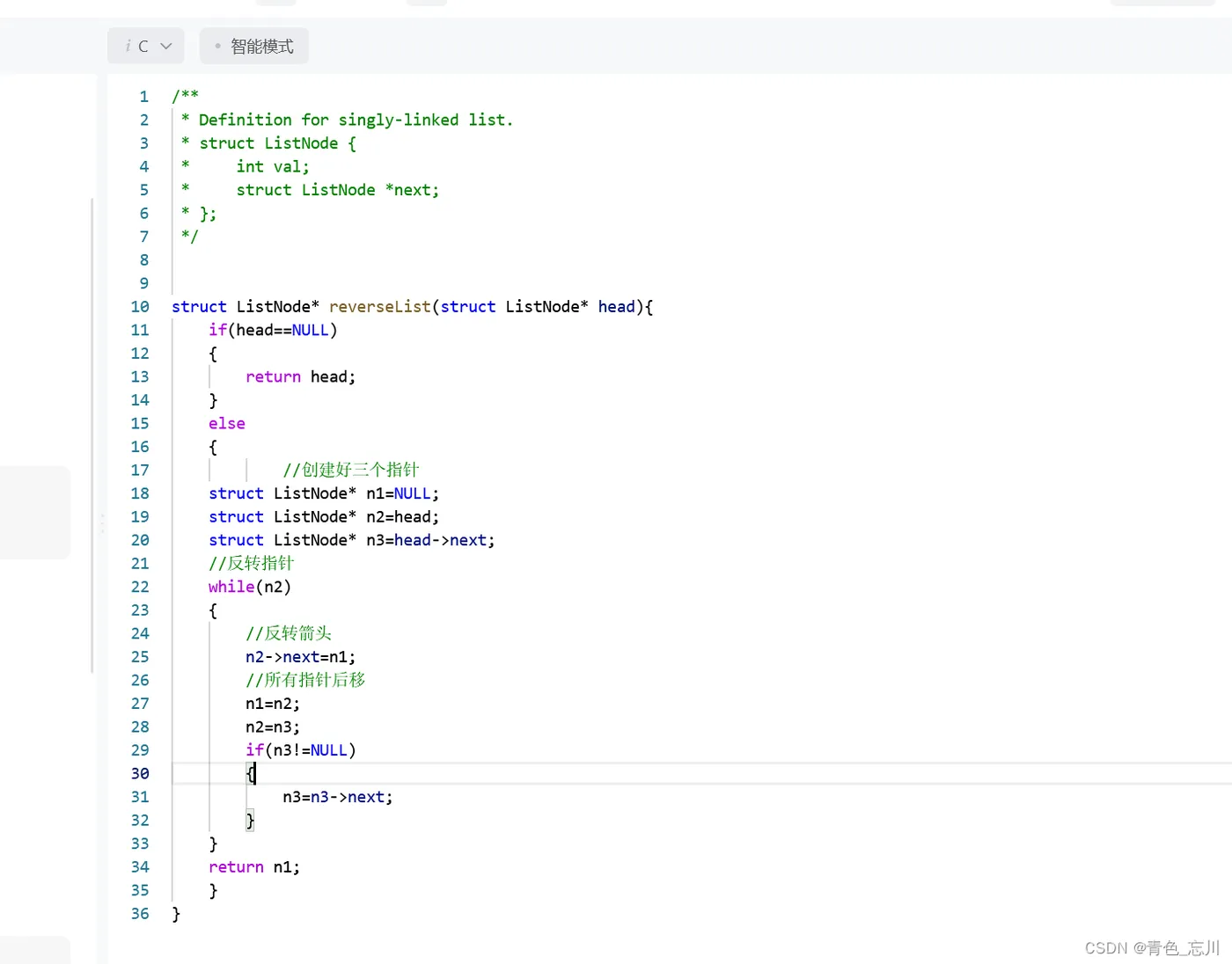Click the "while(n2)" loop statement
The width and height of the screenshot is (1232, 964).
250,587
